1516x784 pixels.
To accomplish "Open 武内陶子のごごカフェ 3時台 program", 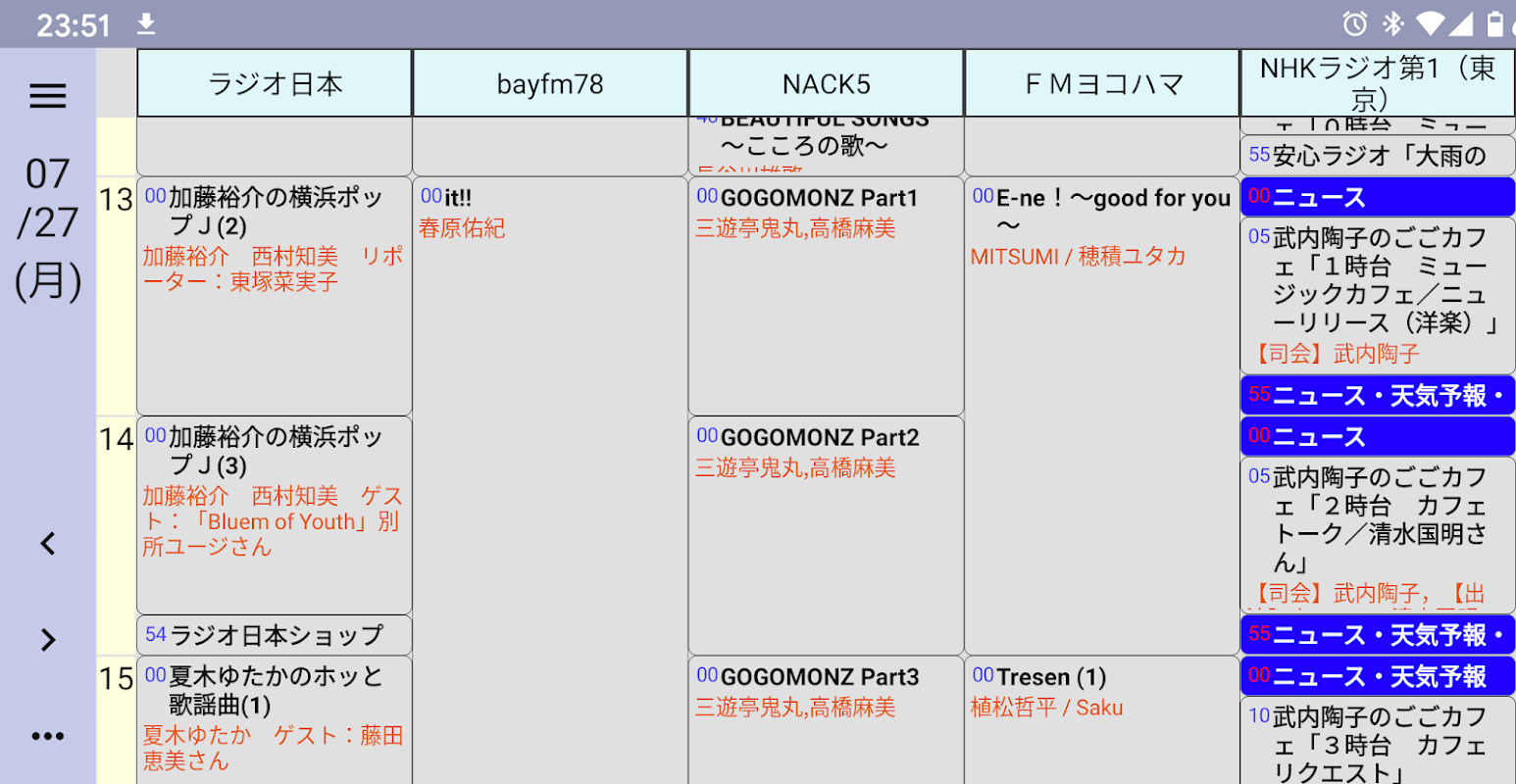I will click(1378, 741).
